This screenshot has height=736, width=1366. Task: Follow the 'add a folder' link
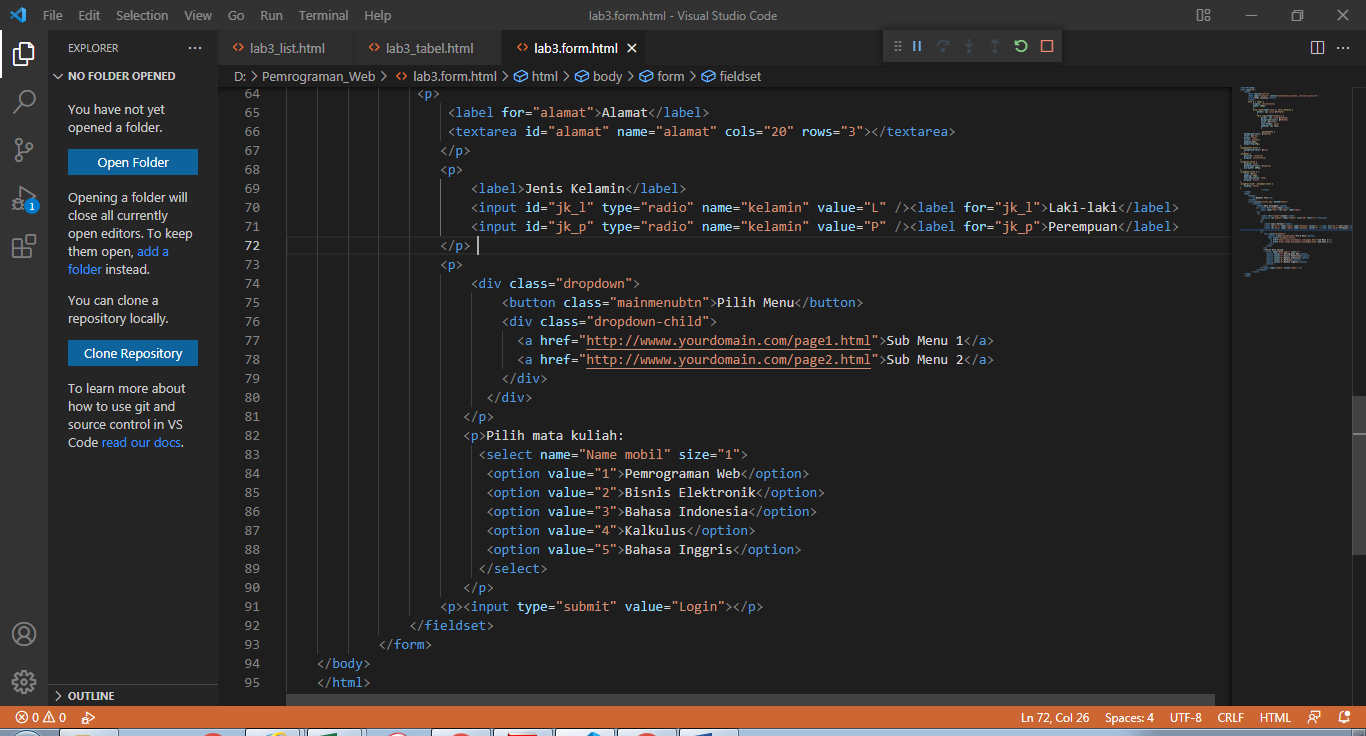tap(118, 260)
